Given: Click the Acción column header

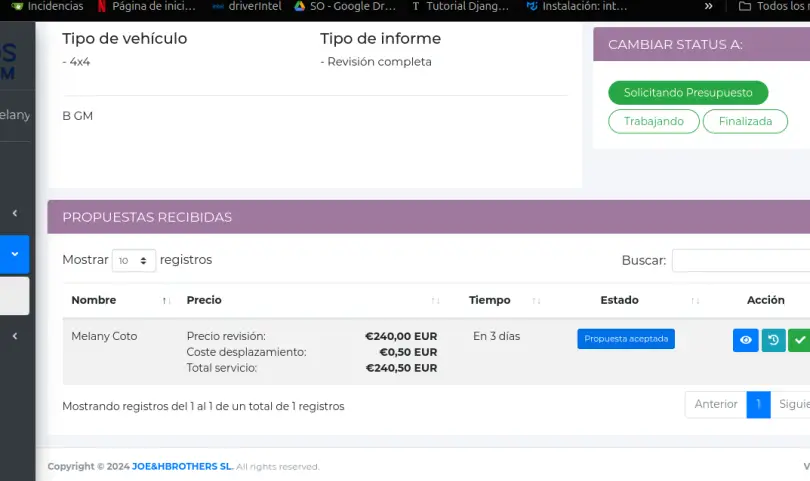Looking at the screenshot, I should tap(766, 300).
